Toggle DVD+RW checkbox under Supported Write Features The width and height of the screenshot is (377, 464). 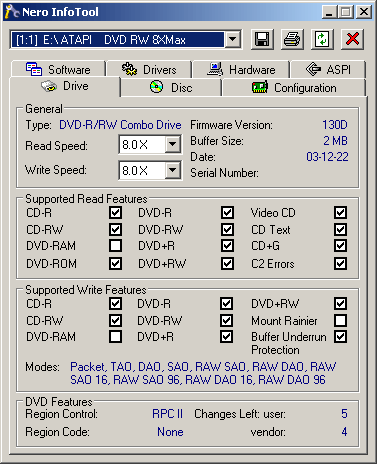coord(340,304)
